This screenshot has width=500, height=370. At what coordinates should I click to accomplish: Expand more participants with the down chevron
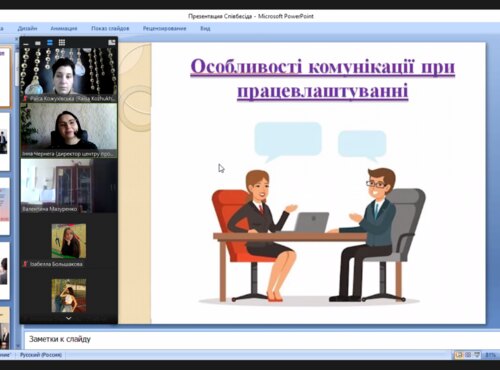point(68,318)
